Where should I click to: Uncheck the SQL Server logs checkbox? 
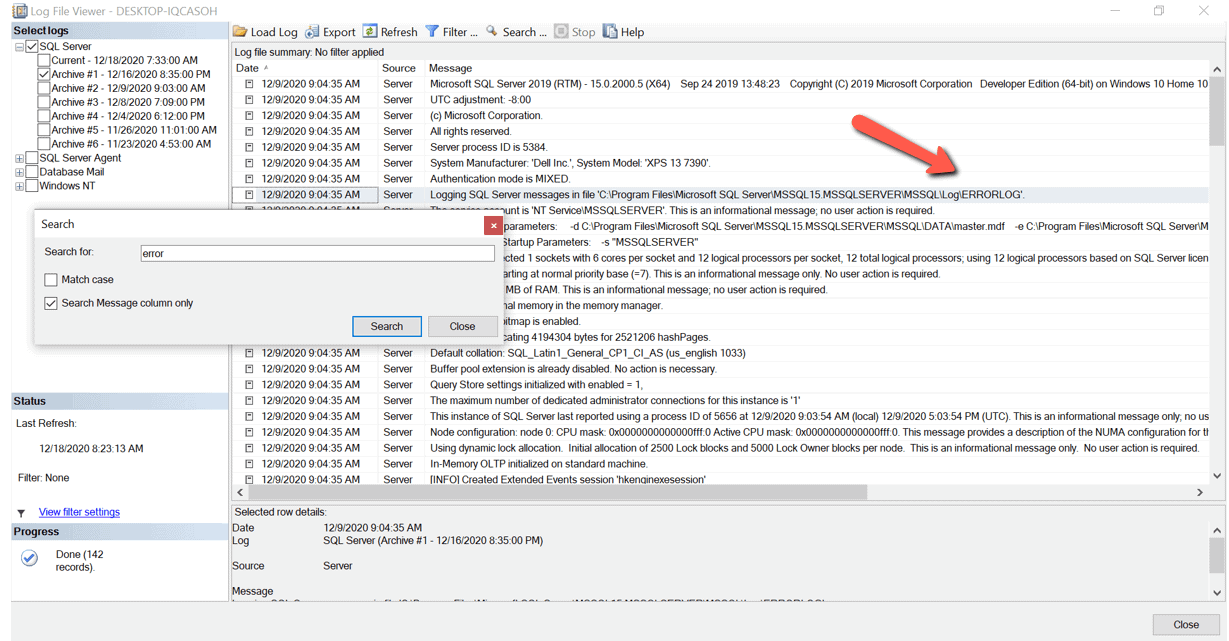click(x=32, y=46)
